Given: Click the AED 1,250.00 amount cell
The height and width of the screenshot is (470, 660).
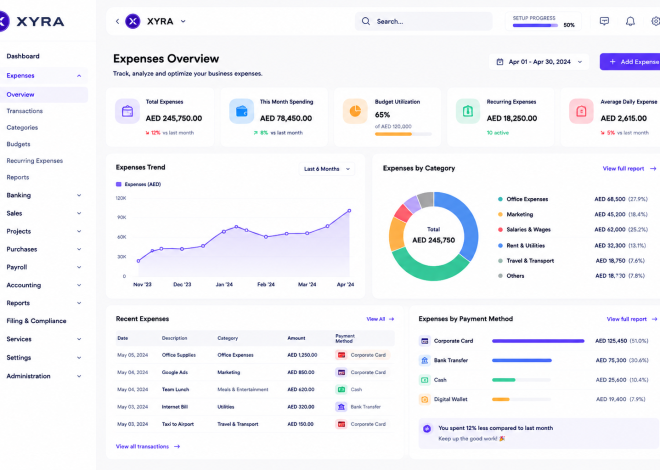Looking at the screenshot, I should 302,355.
